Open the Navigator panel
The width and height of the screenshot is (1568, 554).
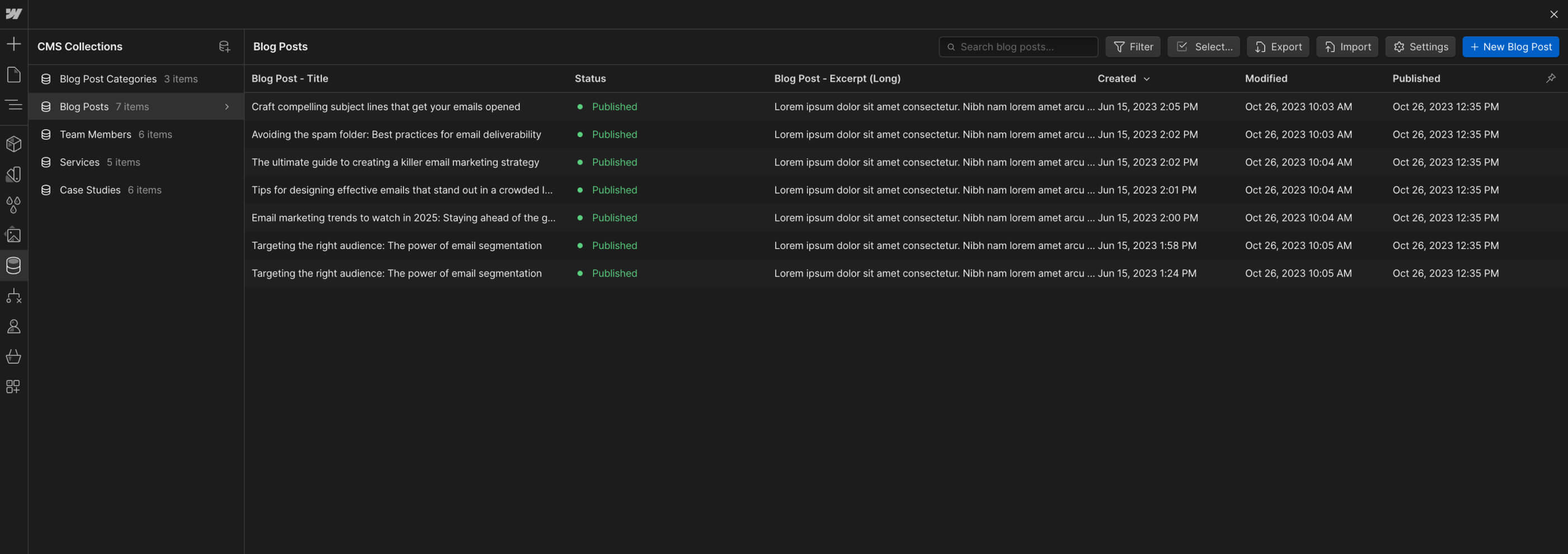pos(13,105)
